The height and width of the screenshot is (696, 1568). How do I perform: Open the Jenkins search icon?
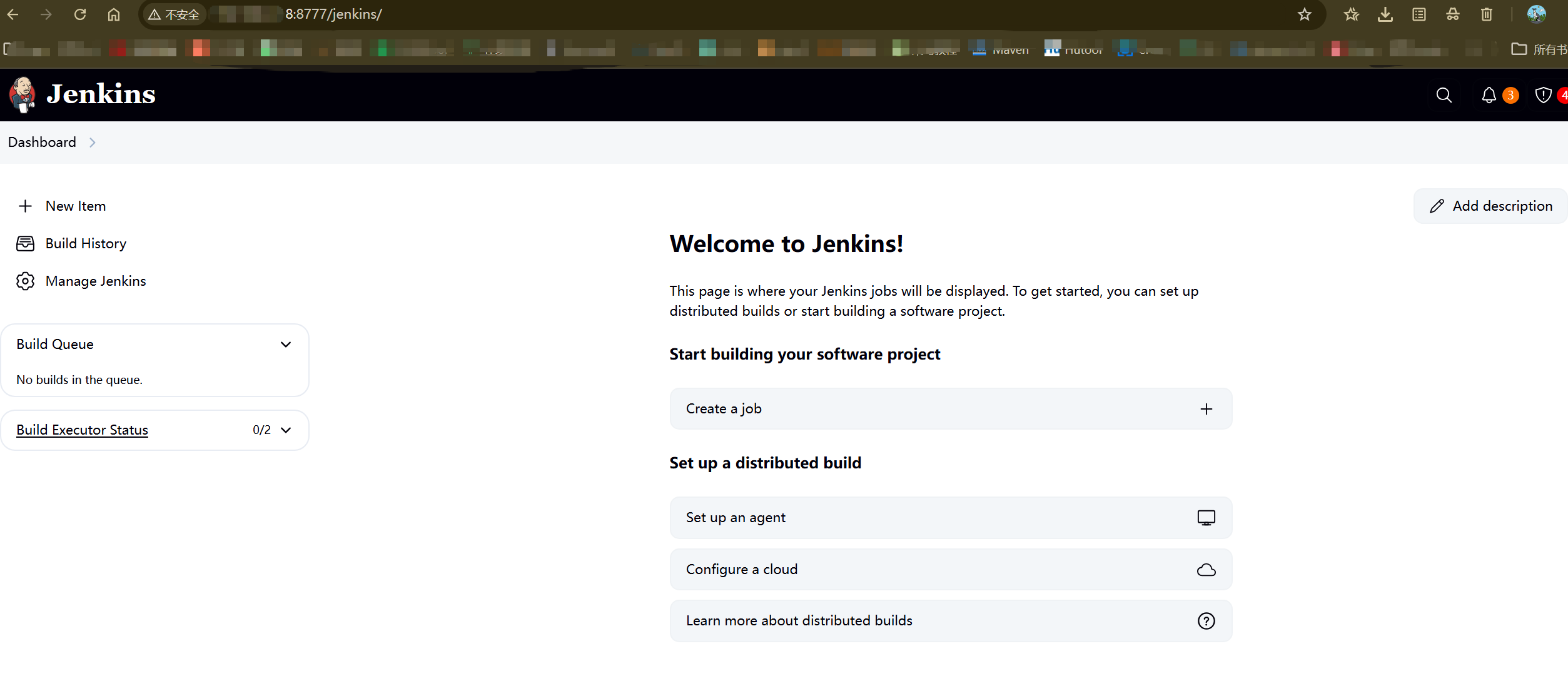click(1444, 95)
